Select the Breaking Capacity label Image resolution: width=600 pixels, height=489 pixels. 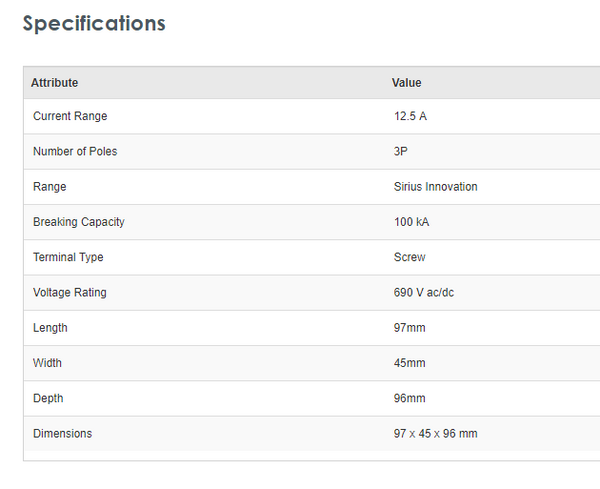pyautogui.click(x=79, y=222)
